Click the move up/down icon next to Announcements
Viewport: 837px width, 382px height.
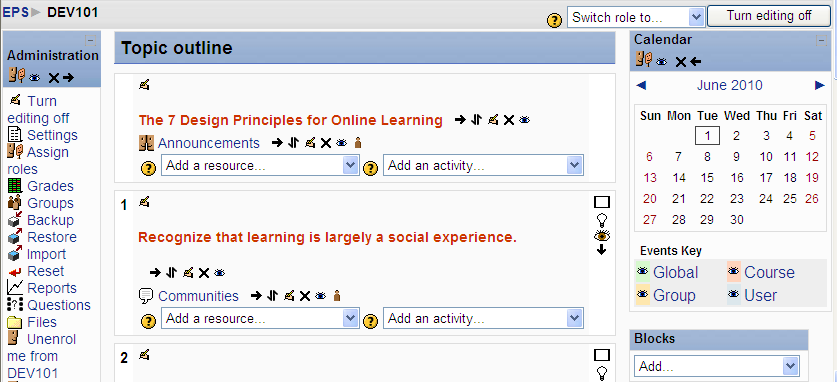pos(293,143)
